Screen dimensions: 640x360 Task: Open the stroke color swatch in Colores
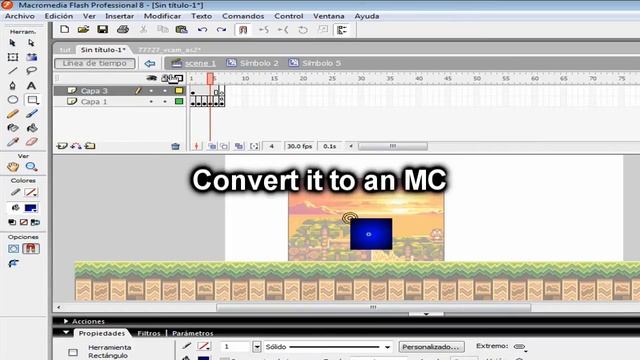[31, 192]
